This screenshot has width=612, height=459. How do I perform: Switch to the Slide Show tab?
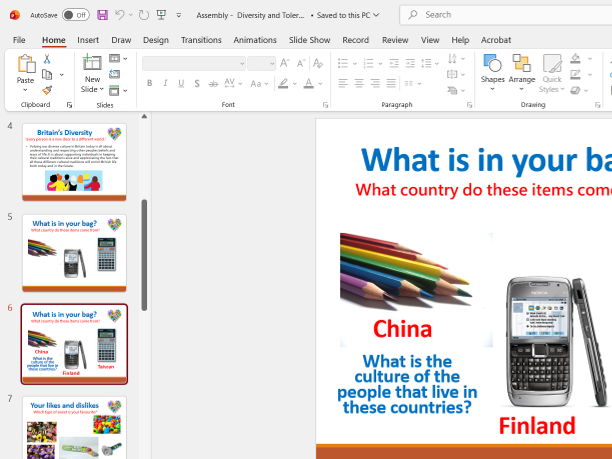[310, 40]
